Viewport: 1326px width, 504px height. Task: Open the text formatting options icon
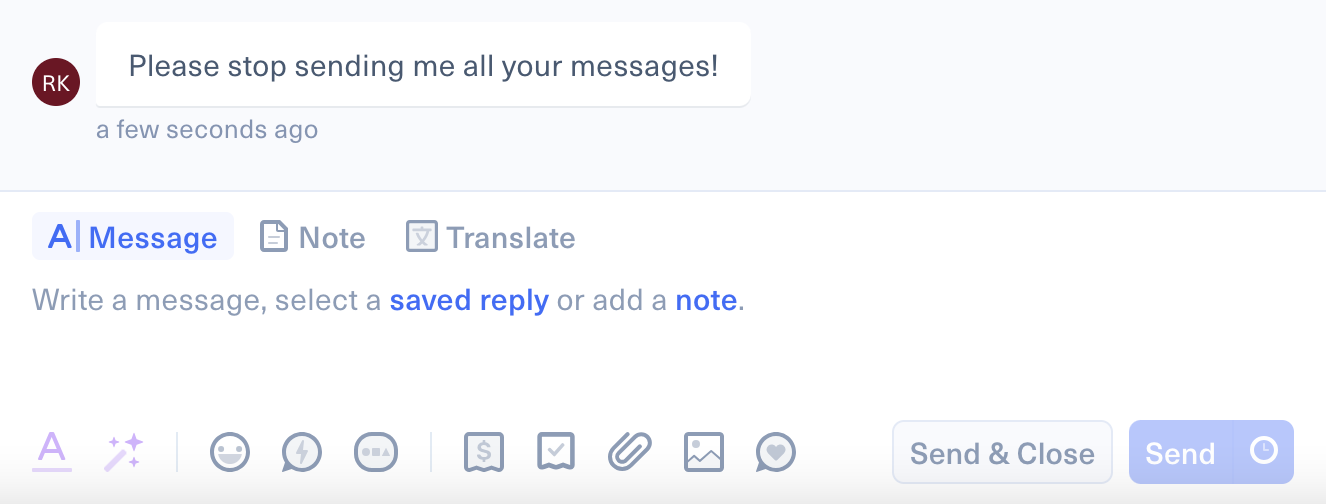click(x=52, y=451)
